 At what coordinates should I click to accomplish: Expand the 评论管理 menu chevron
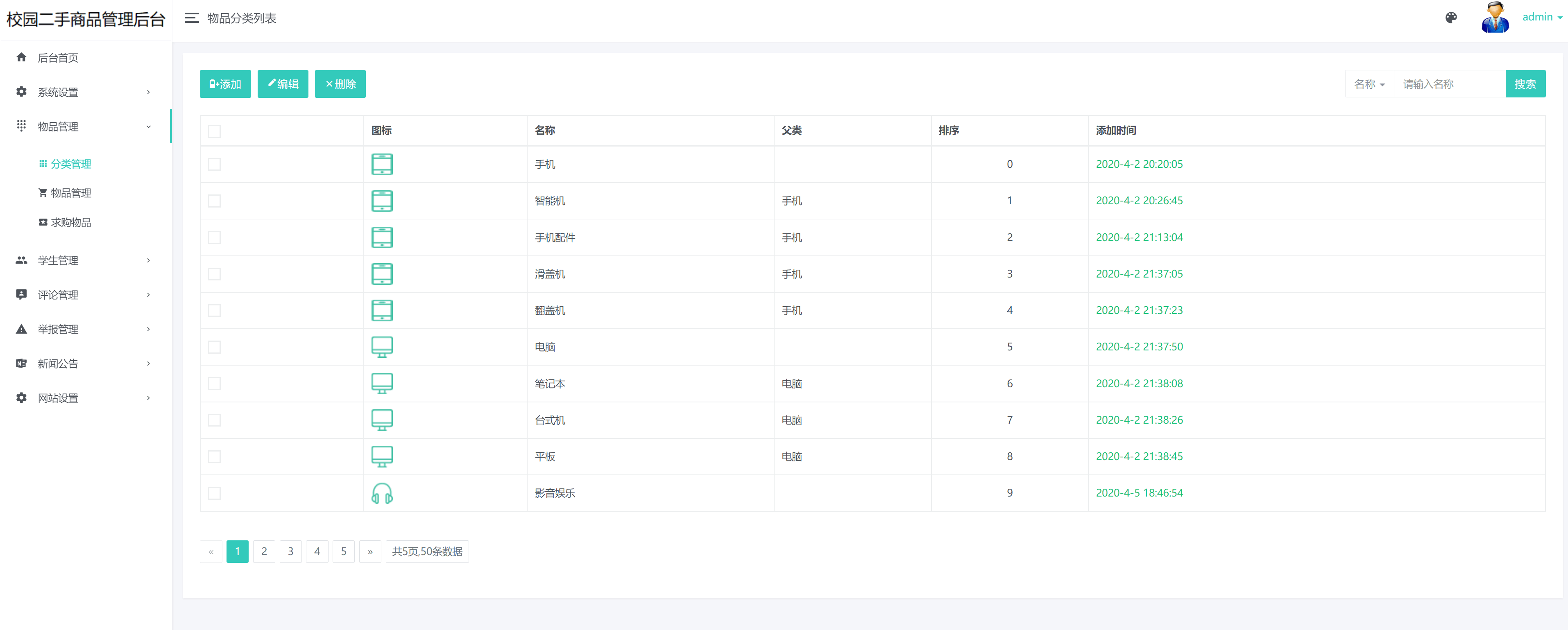148,295
